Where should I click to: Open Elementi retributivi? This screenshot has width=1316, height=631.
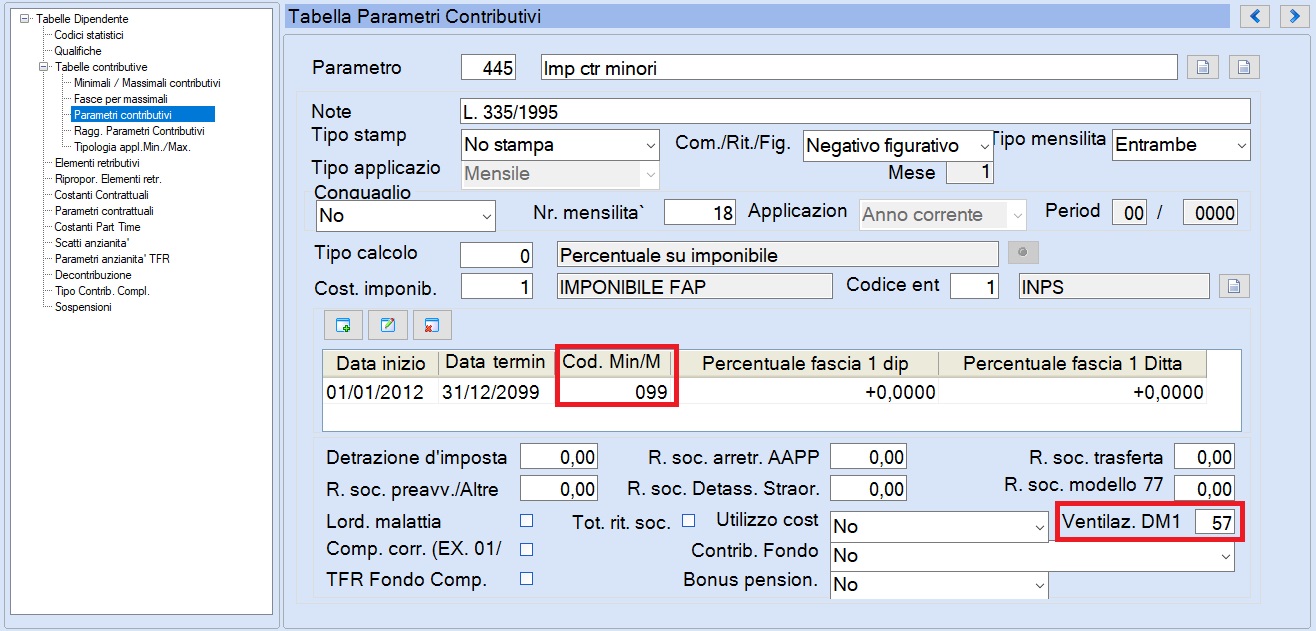point(96,163)
